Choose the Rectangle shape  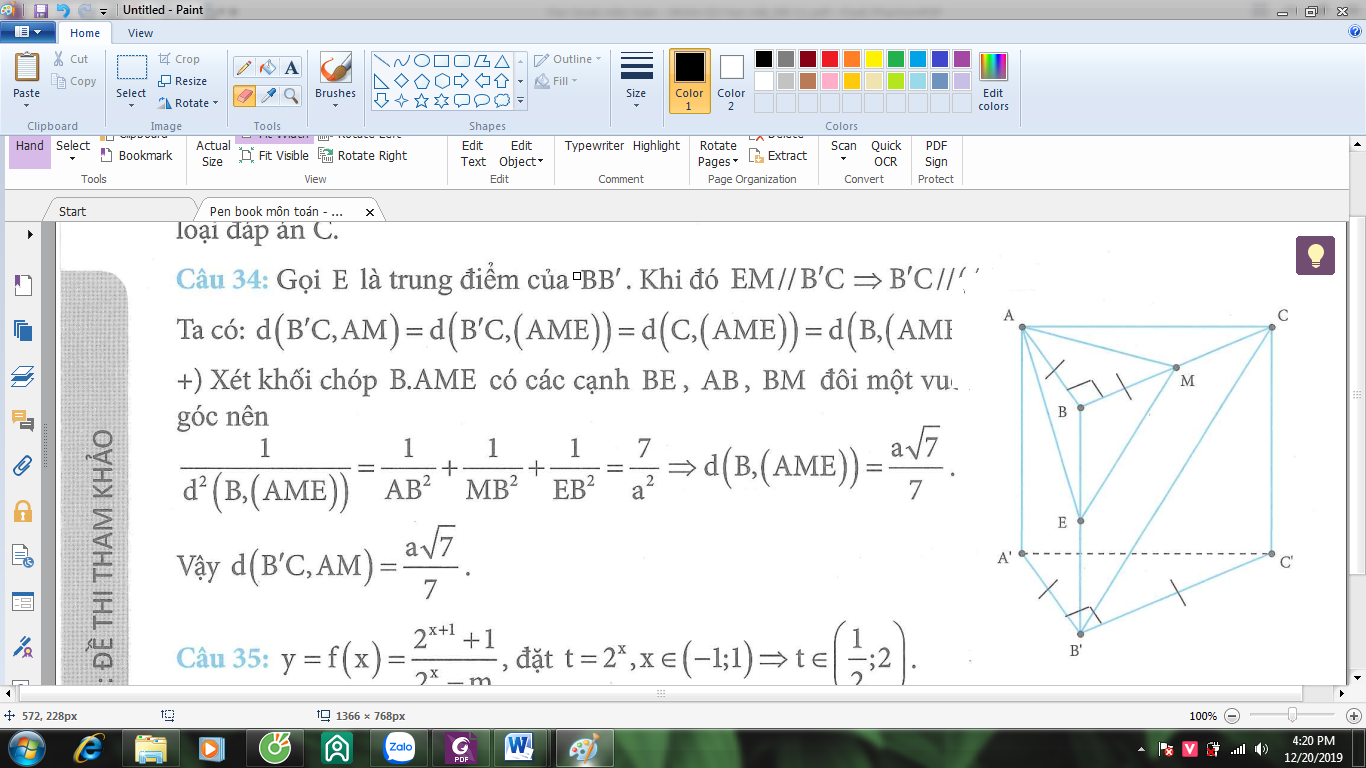click(442, 61)
